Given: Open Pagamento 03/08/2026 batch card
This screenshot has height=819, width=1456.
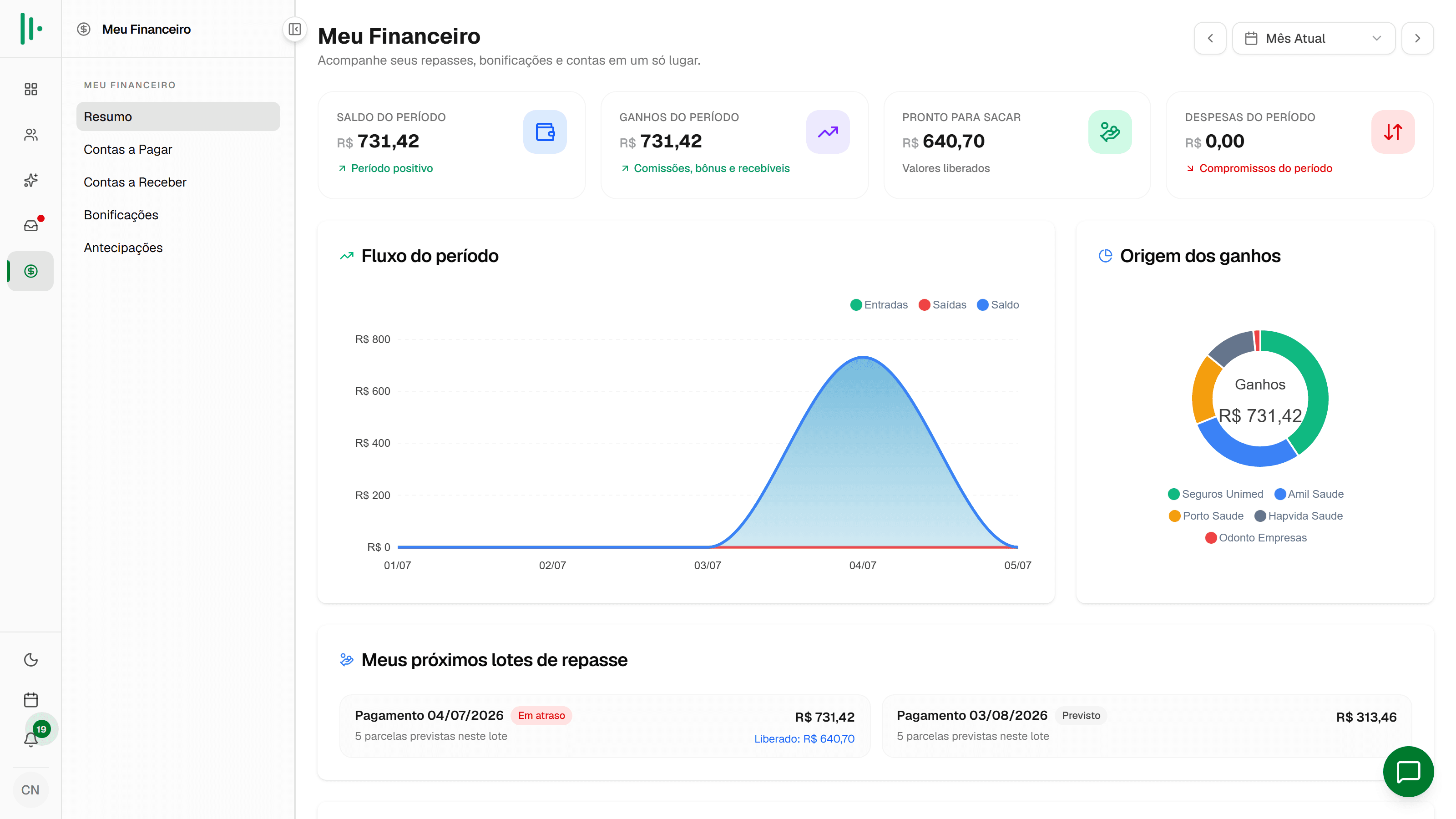Looking at the screenshot, I should click(x=1146, y=726).
